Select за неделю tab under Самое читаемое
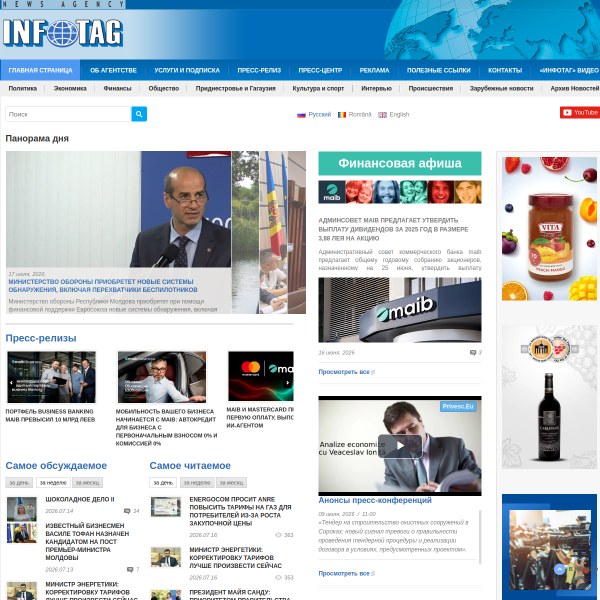Image resolution: width=600 pixels, height=600 pixels. (197, 483)
